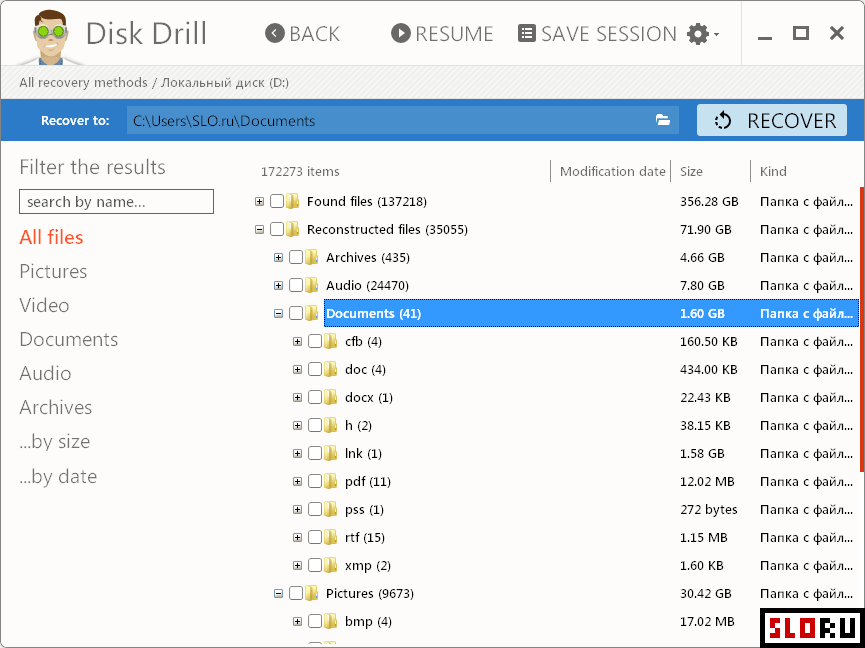Viewport: 865px width, 648px height.
Task: Click the rtf folder icon
Action: pyautogui.click(x=330, y=537)
